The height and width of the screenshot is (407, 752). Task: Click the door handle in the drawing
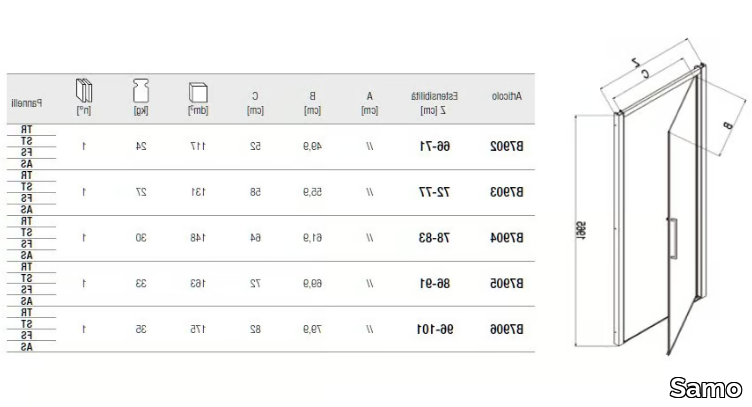[x=673, y=238]
